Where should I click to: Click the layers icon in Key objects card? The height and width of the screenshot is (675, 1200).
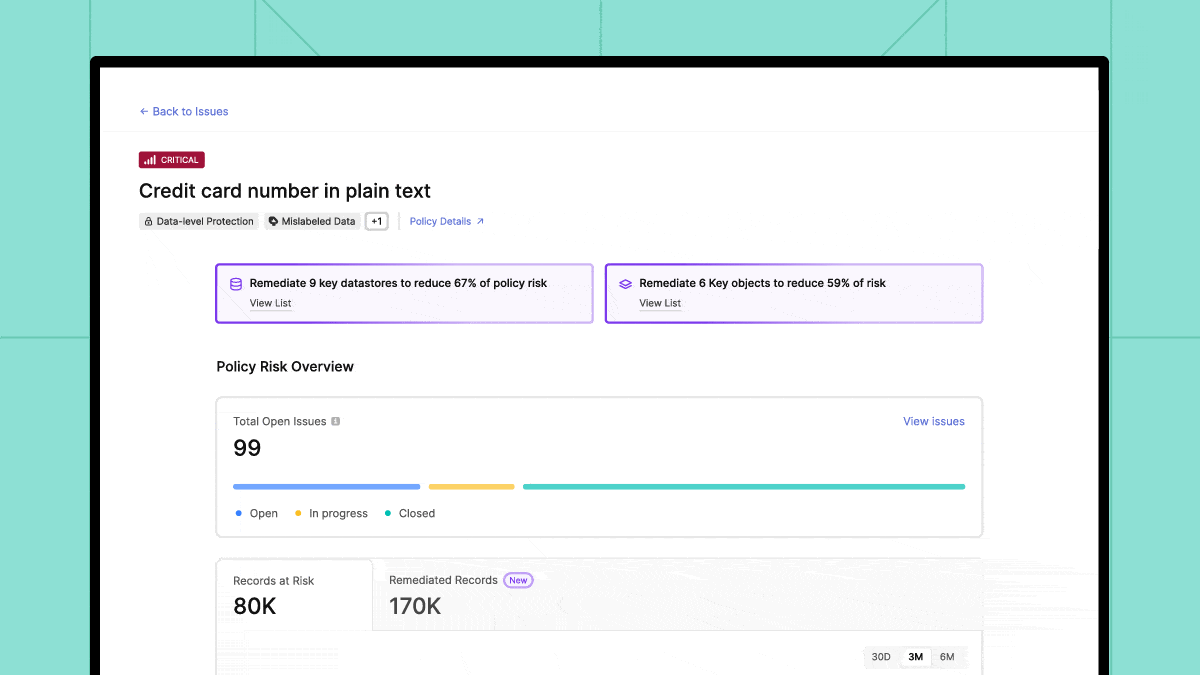(626, 284)
